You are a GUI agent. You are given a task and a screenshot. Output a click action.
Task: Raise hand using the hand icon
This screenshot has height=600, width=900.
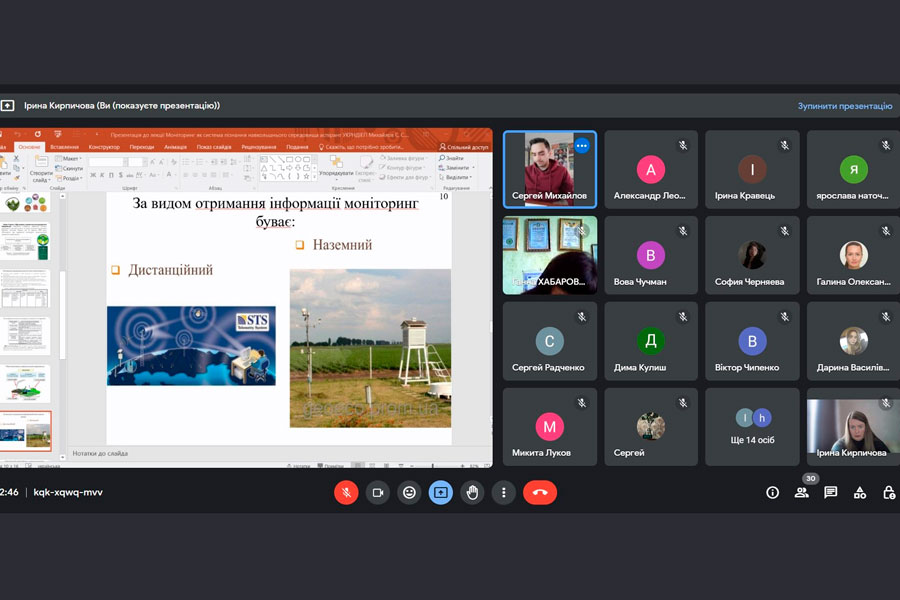(x=472, y=493)
